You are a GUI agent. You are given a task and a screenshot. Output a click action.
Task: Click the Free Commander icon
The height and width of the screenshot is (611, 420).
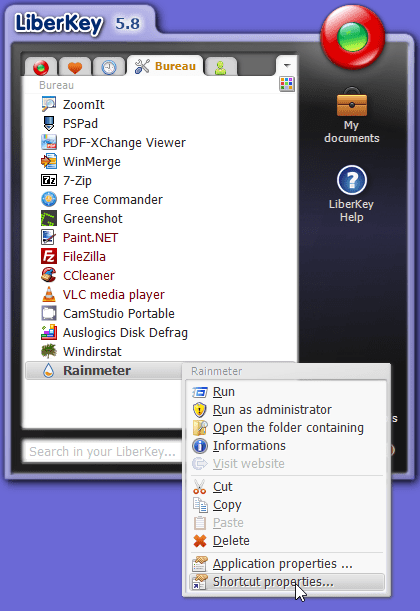(49, 200)
